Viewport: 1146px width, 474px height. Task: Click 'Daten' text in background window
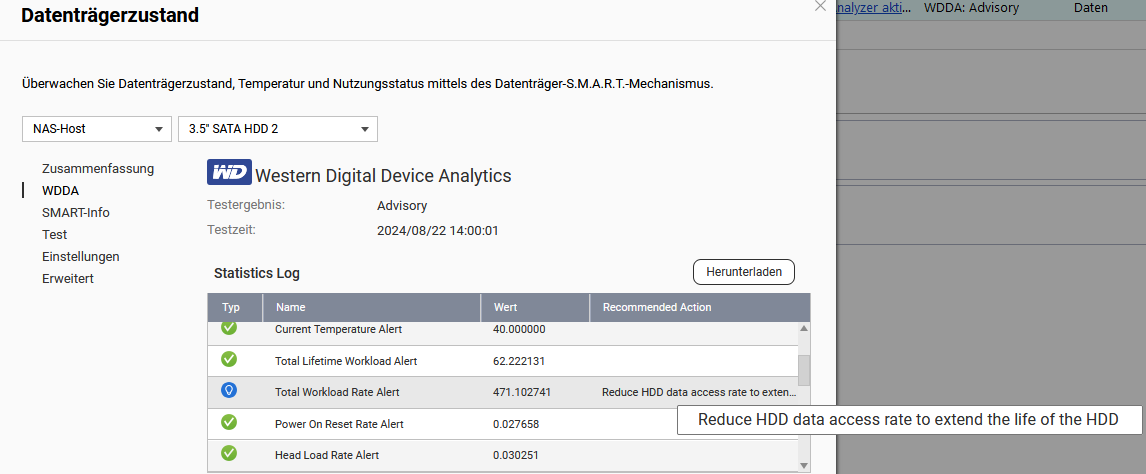(1090, 8)
